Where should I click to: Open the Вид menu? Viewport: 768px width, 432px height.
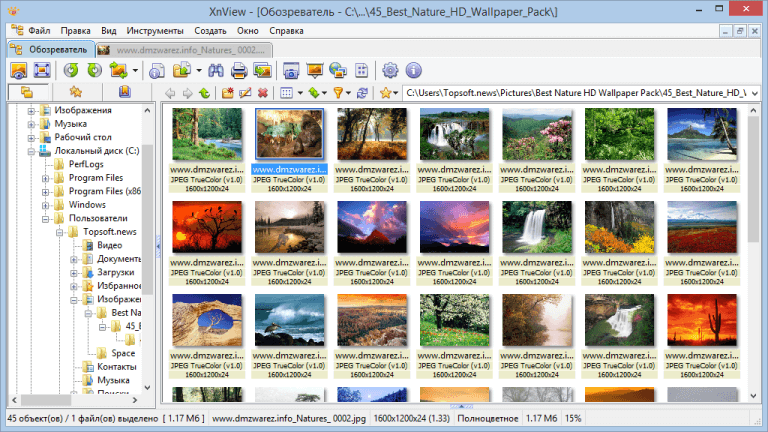tap(109, 31)
